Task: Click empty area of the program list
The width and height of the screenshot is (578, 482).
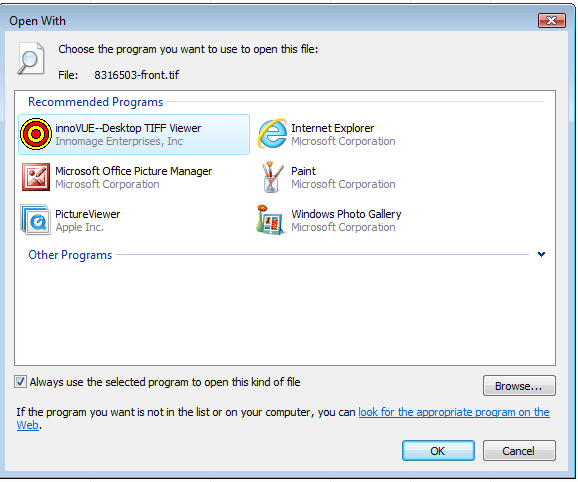Action: pos(285,313)
